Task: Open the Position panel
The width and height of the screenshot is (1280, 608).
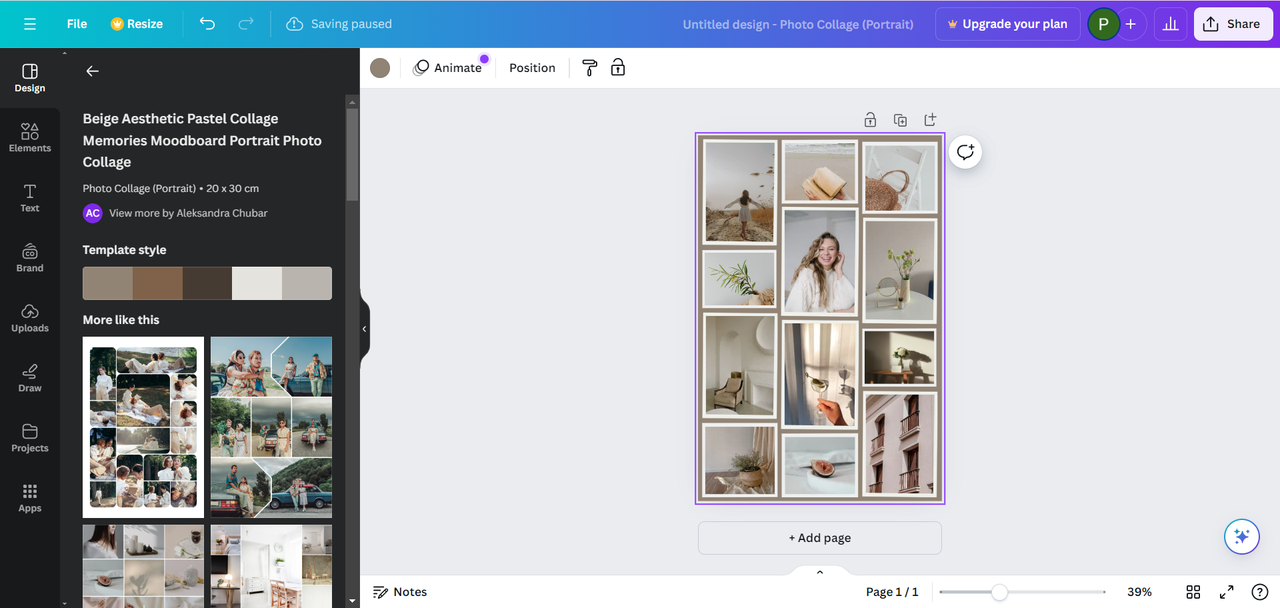Action: 532,68
